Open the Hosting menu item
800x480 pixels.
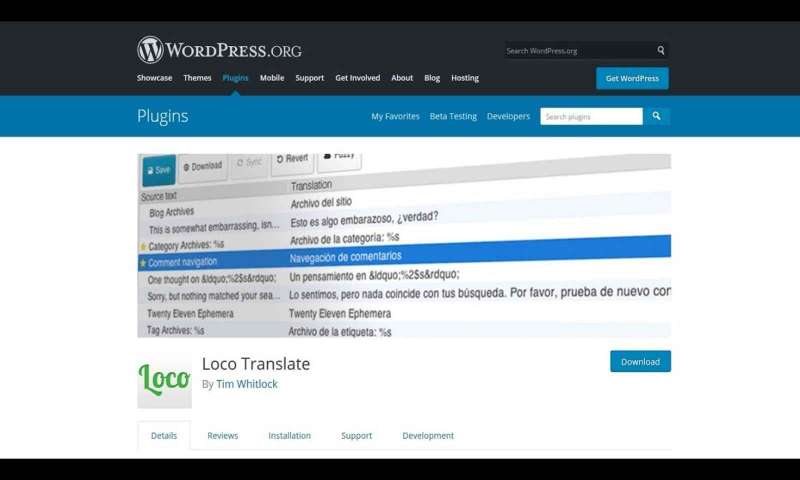tap(465, 78)
